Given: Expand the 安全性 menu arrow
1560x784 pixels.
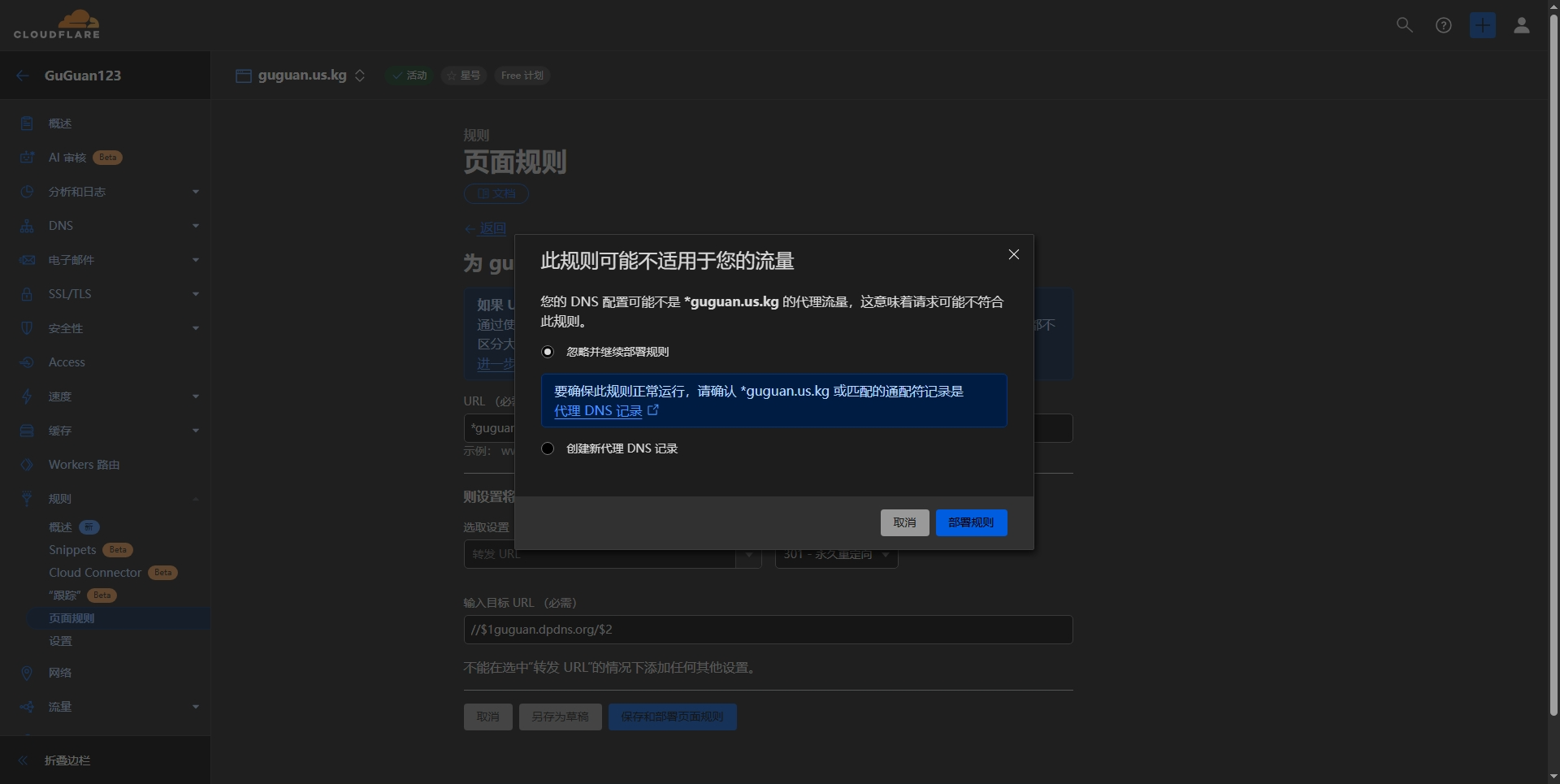Looking at the screenshot, I should (x=196, y=328).
